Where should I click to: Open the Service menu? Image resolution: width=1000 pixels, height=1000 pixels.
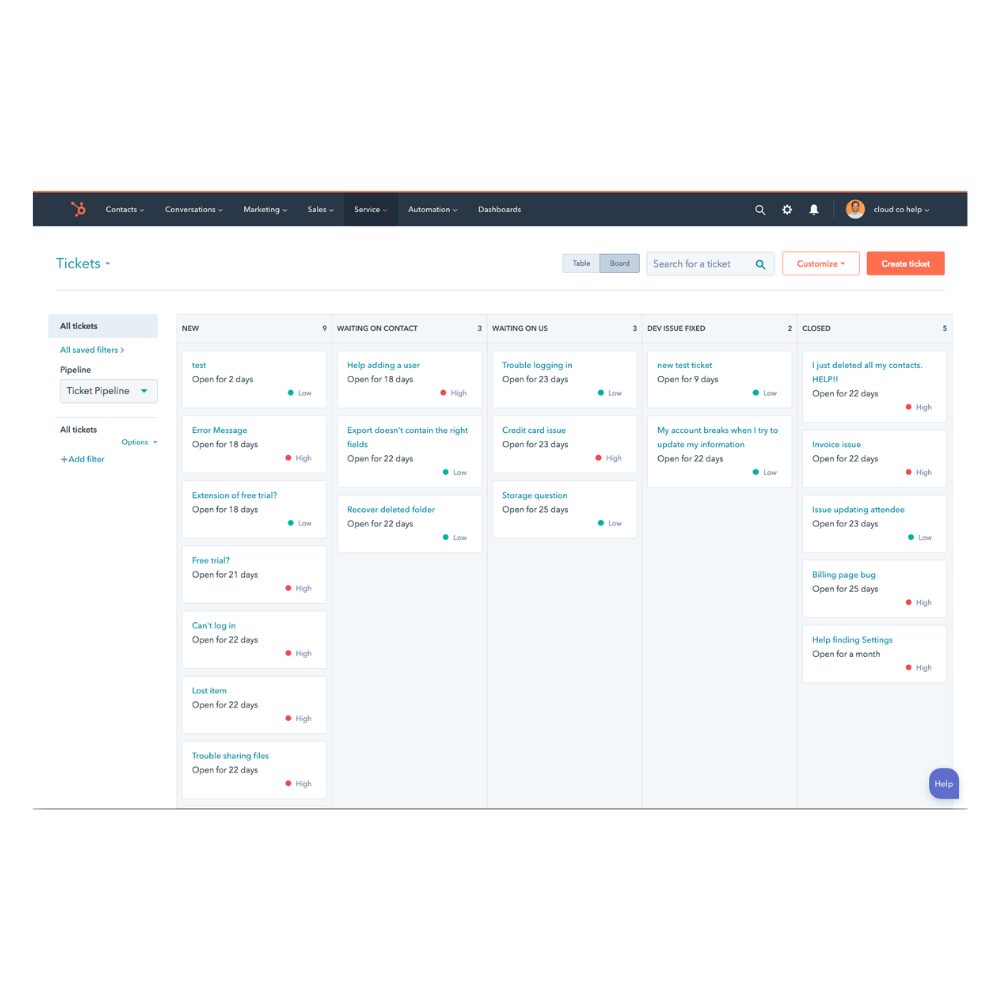click(x=371, y=209)
